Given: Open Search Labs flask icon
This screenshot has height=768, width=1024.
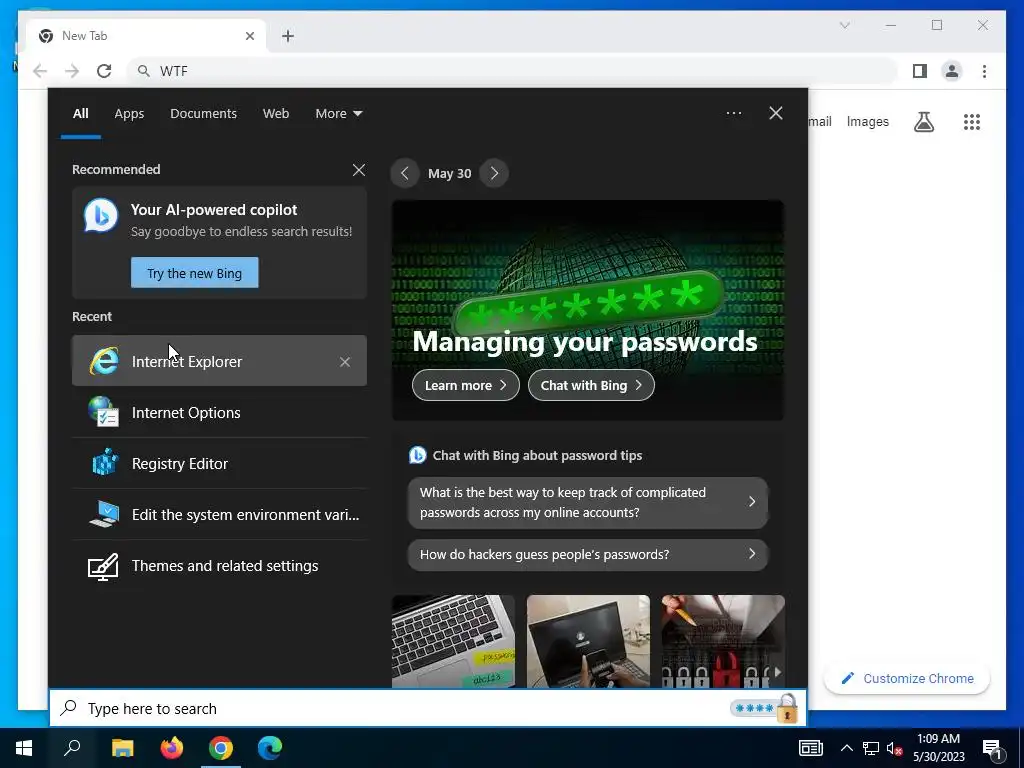Looking at the screenshot, I should pyautogui.click(x=923, y=121).
